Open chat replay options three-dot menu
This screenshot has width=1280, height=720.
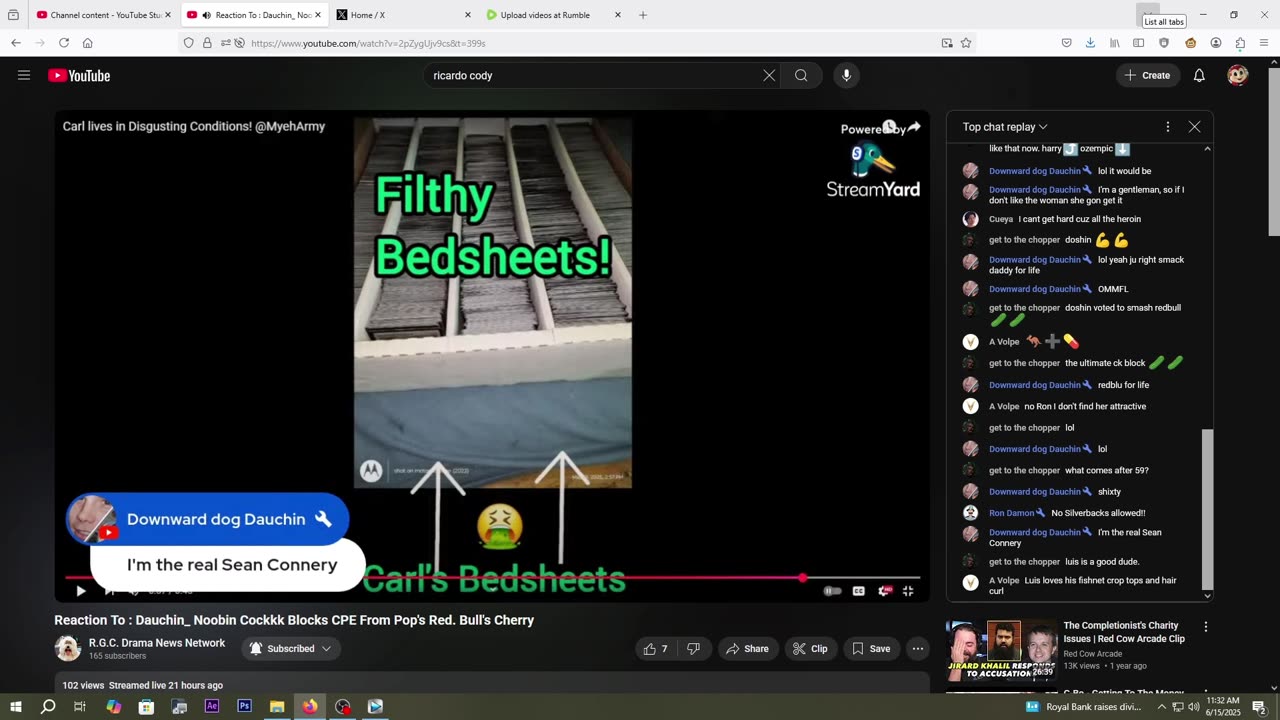[x=1167, y=127]
